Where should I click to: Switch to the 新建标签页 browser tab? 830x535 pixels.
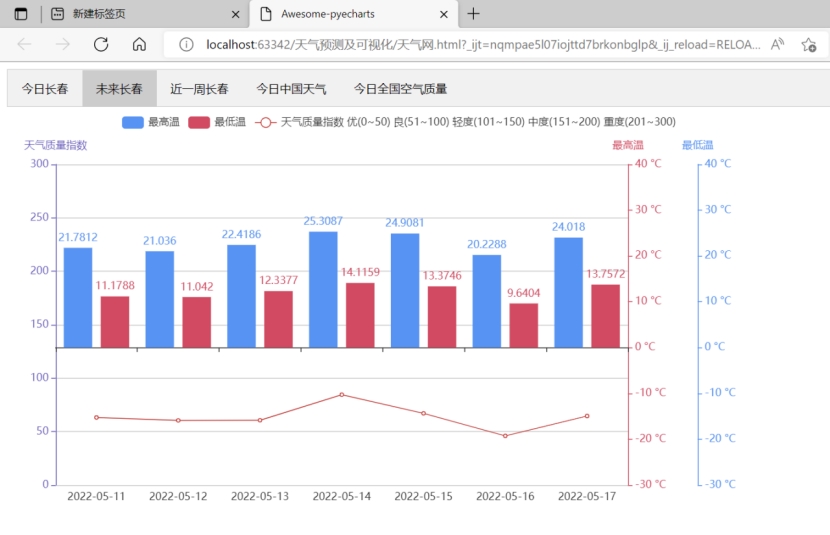(143, 14)
